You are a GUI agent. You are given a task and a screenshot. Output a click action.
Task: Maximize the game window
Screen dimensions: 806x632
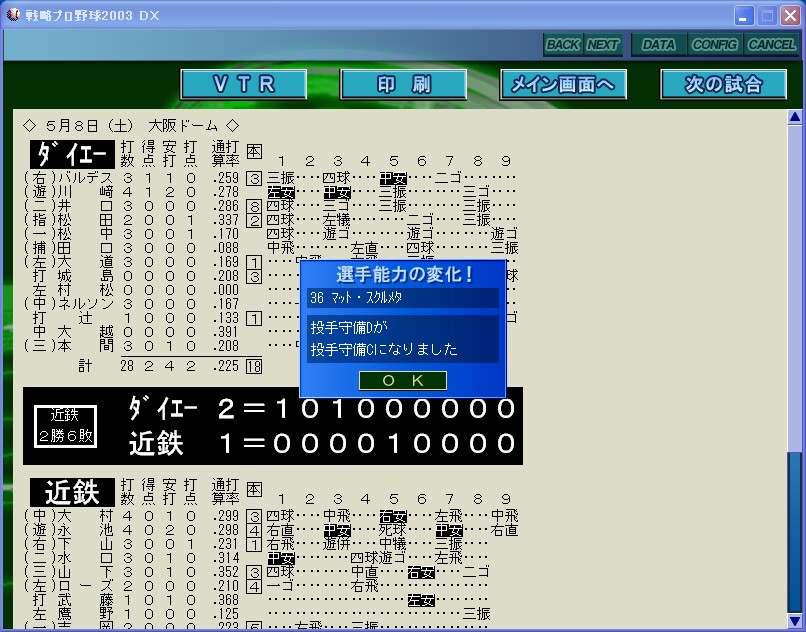tap(767, 15)
